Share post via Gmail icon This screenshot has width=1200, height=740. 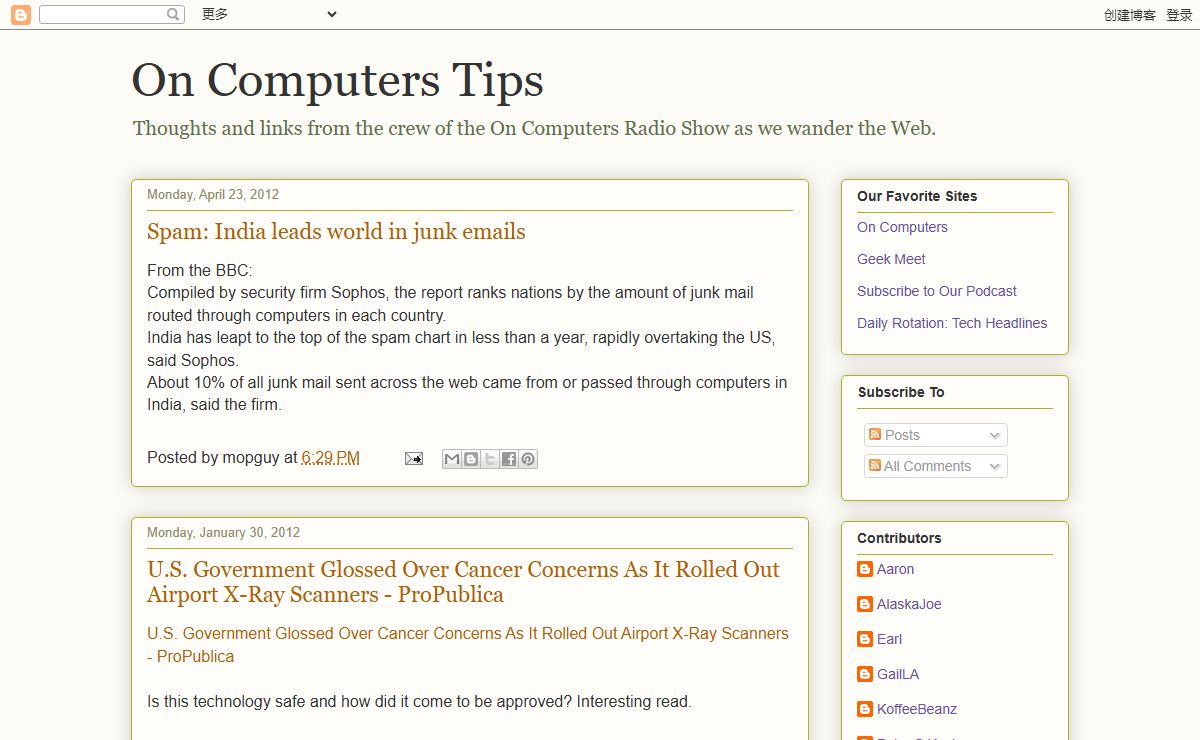[452, 459]
